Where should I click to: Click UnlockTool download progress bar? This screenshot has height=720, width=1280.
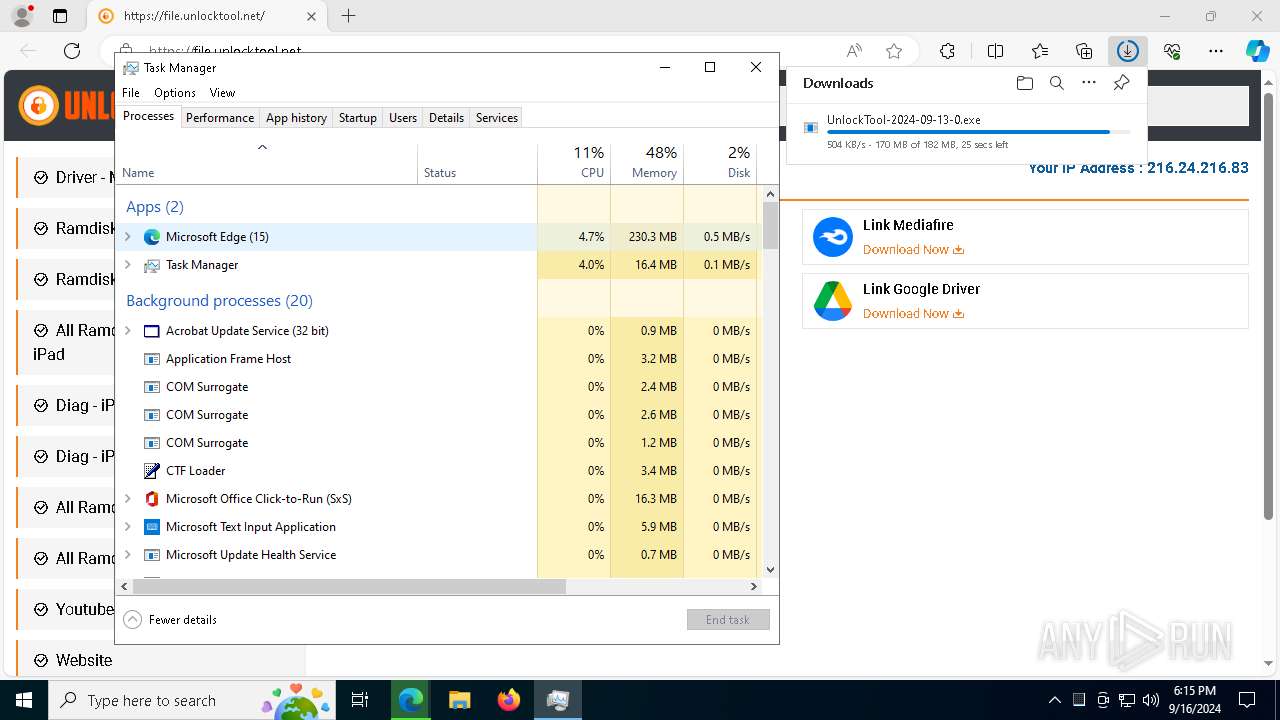tap(979, 132)
